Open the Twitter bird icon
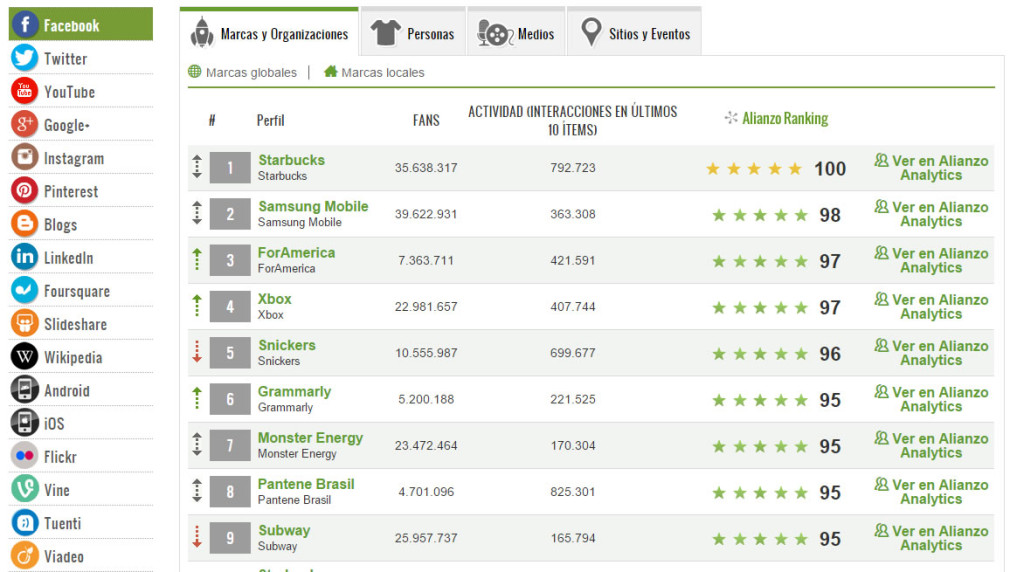The height and width of the screenshot is (572, 1024). tap(24, 58)
